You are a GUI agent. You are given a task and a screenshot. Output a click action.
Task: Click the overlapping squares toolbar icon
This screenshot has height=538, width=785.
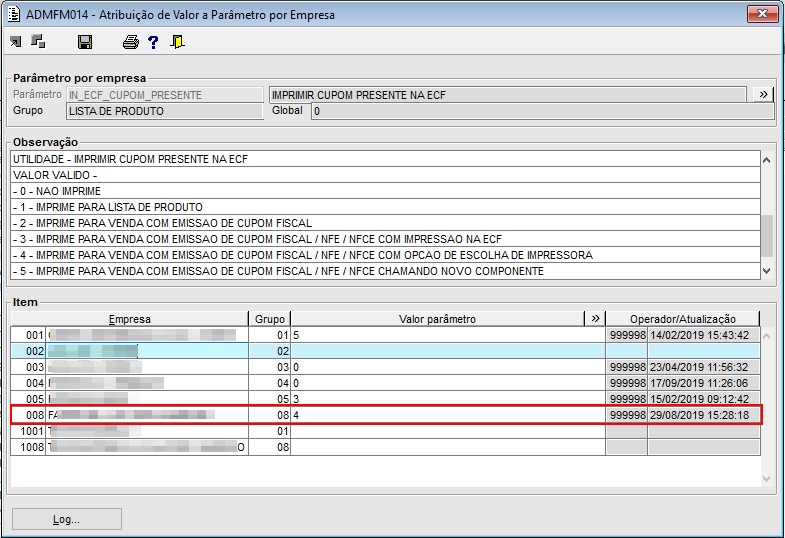click(38, 42)
